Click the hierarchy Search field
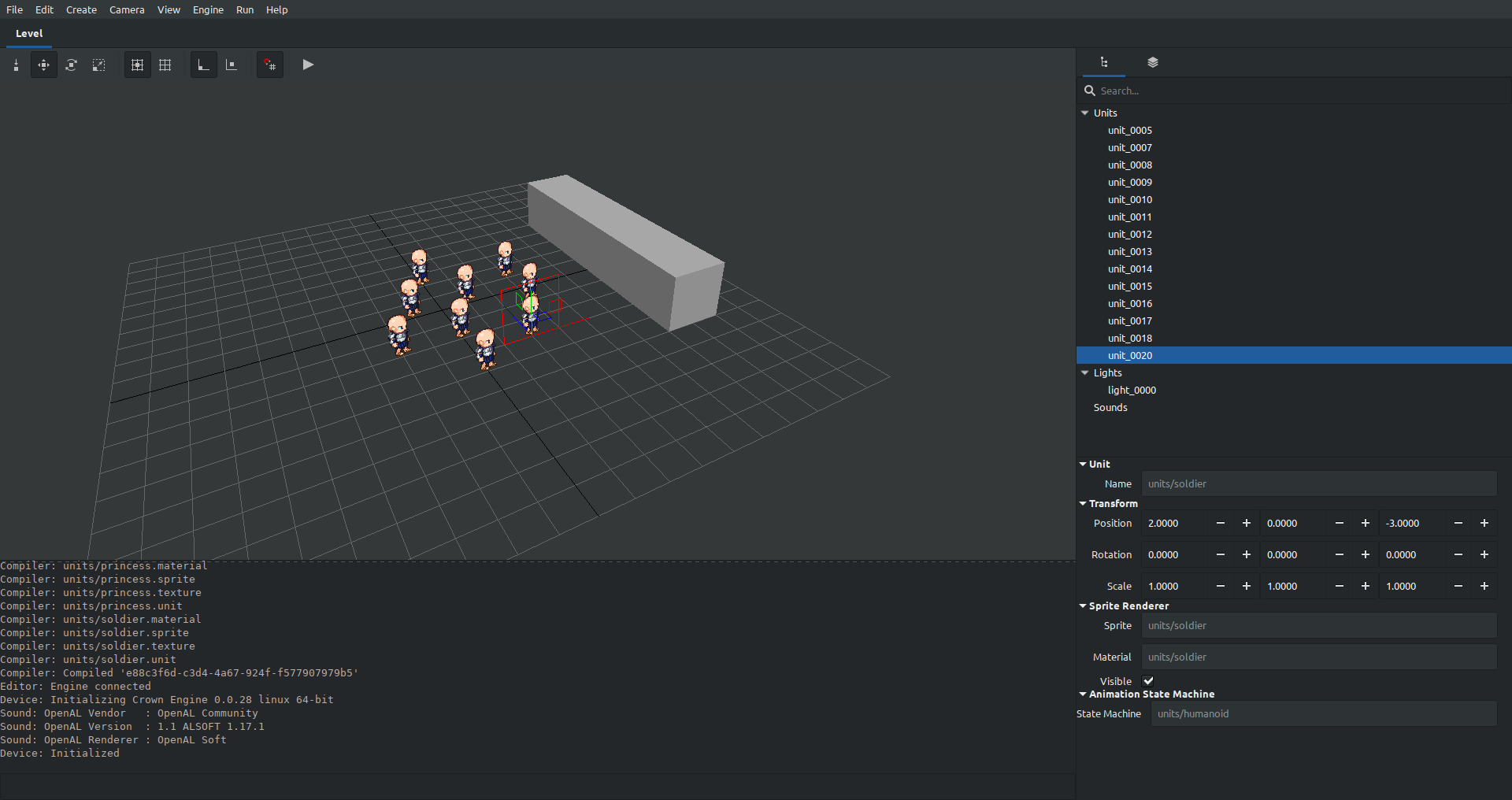Screen dimensions: 1512x800 click(1291, 91)
